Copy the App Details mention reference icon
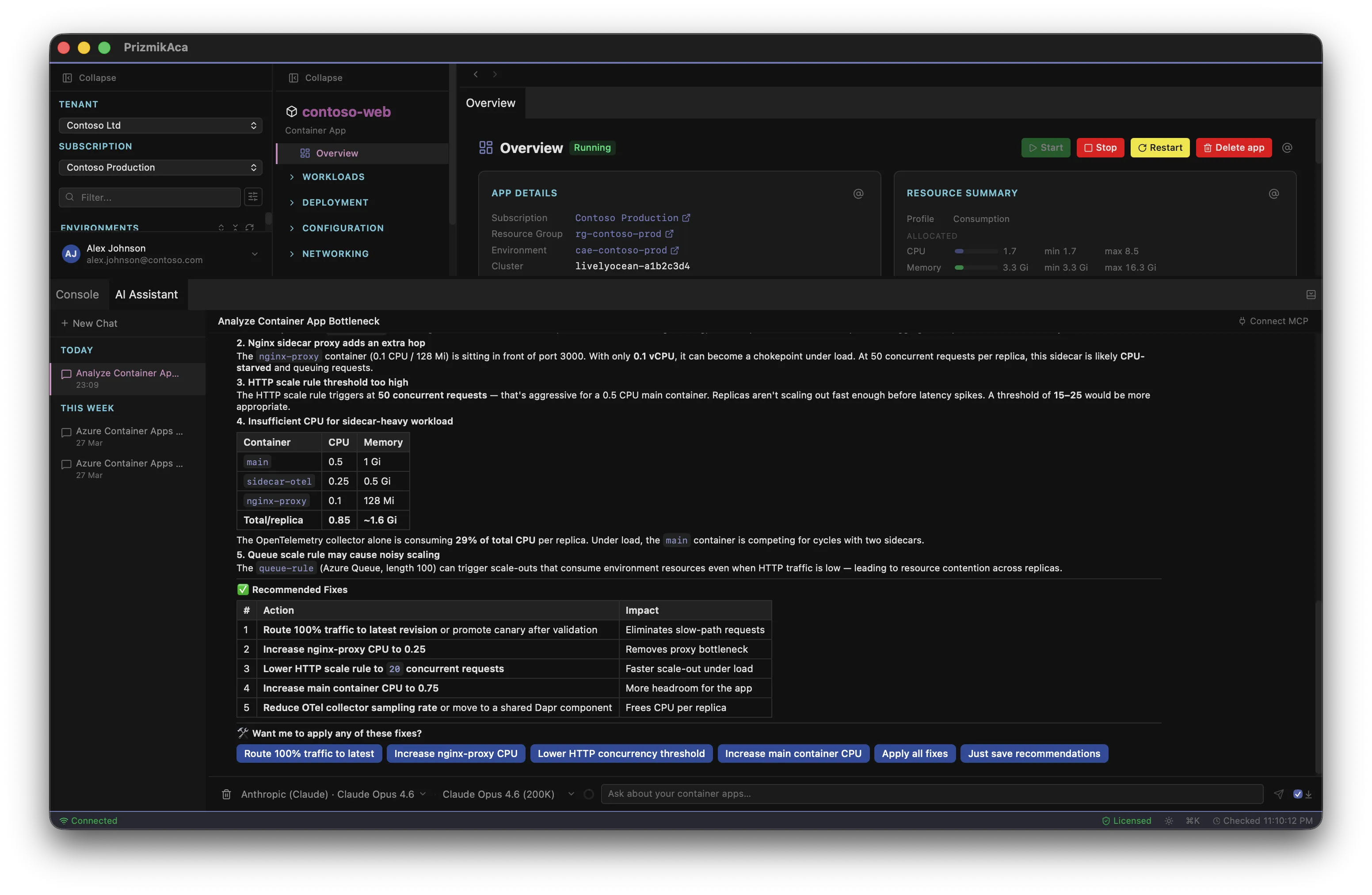Image resolution: width=1372 pixels, height=895 pixels. click(x=858, y=194)
